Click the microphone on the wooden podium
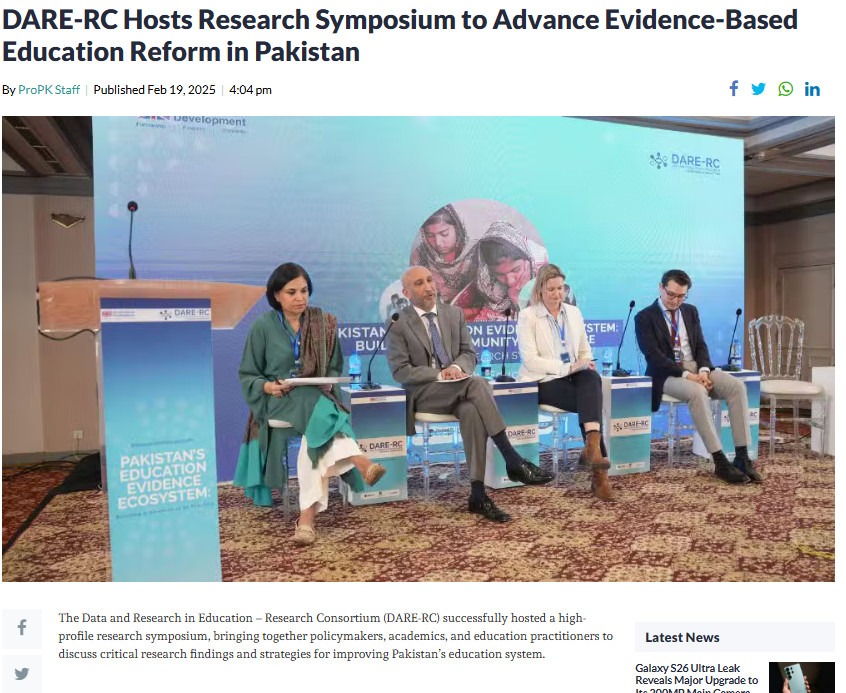The image size is (846, 693). (132, 240)
